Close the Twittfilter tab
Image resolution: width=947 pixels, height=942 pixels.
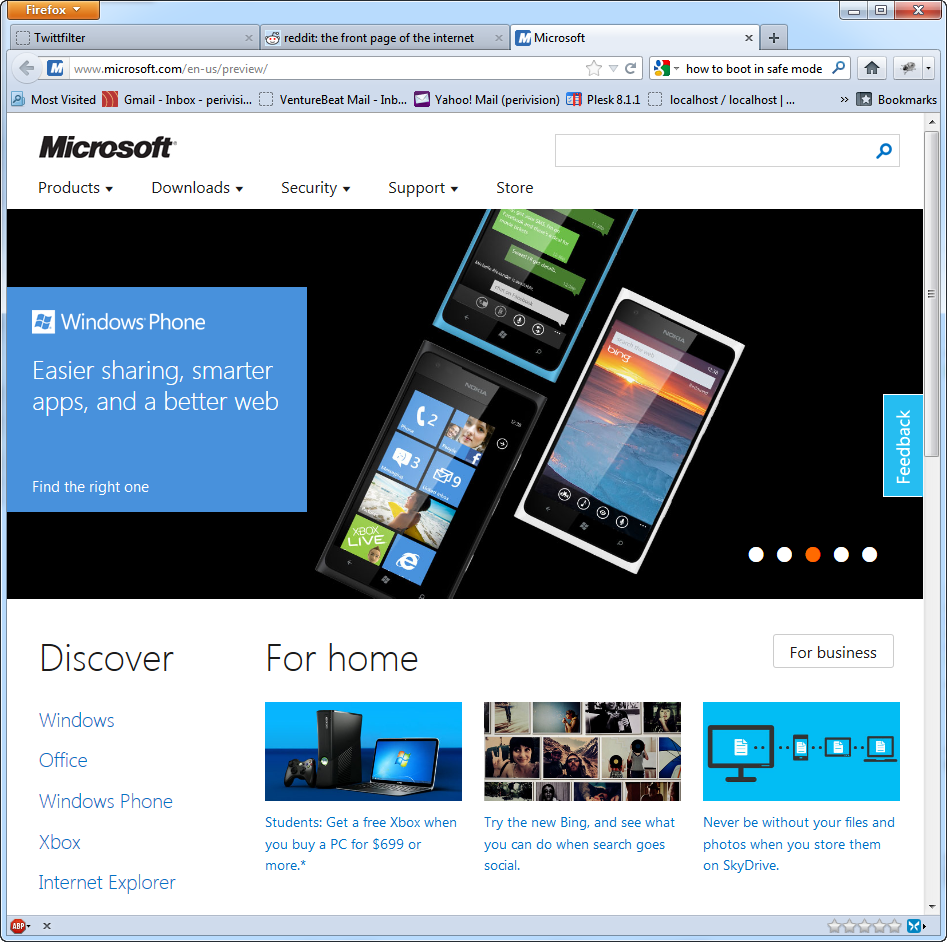coord(248,38)
